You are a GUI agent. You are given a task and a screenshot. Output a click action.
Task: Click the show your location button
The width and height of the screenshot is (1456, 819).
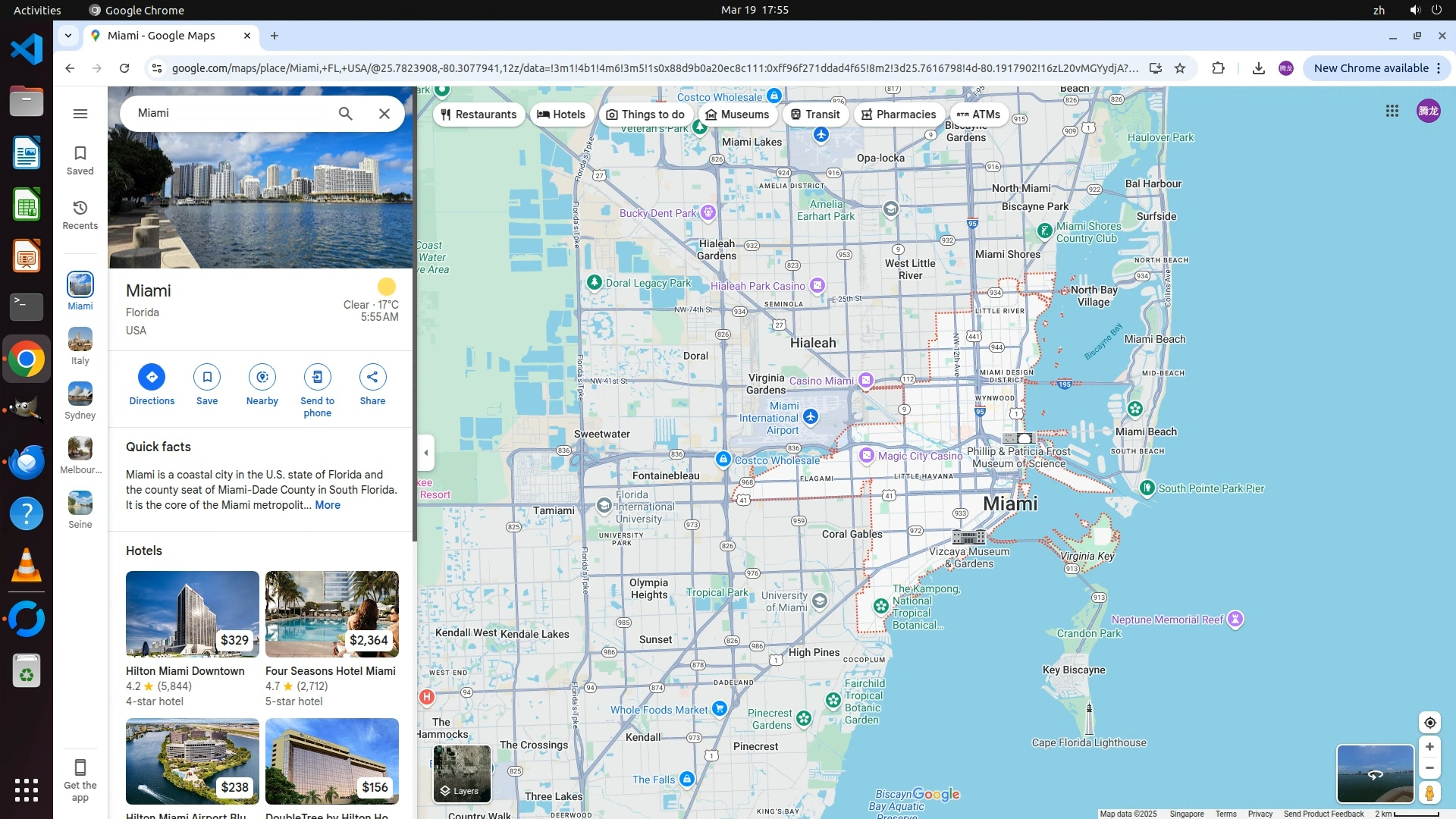(x=1429, y=723)
